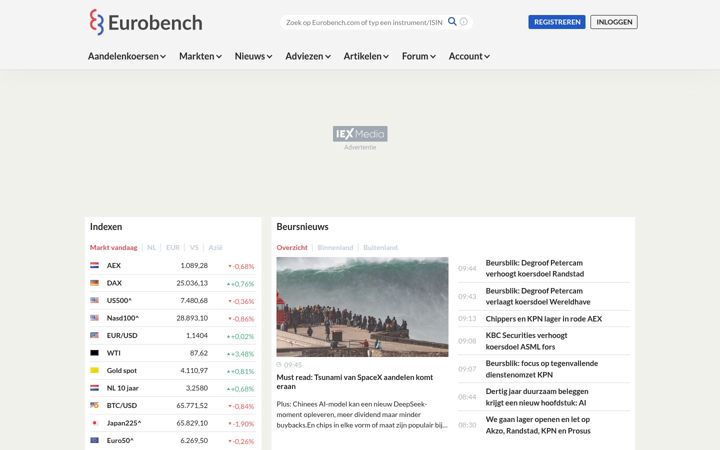The height and width of the screenshot is (450, 720).
Task: Open Chippers en KPN lager article
Action: click(x=544, y=319)
